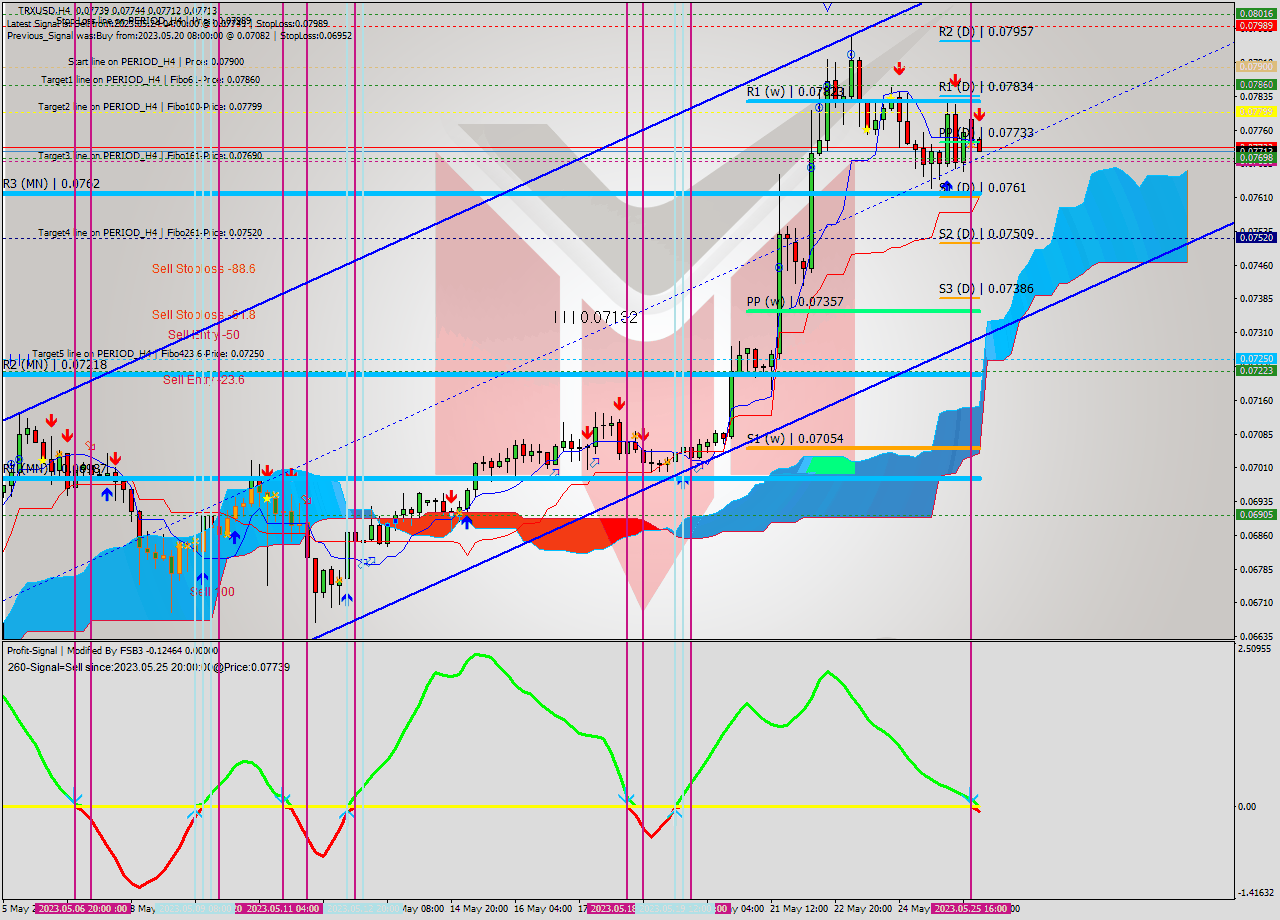Screen dimensions: 1280x920
Task: Click the green 0.08016 price tag
Action: tap(1256, 14)
